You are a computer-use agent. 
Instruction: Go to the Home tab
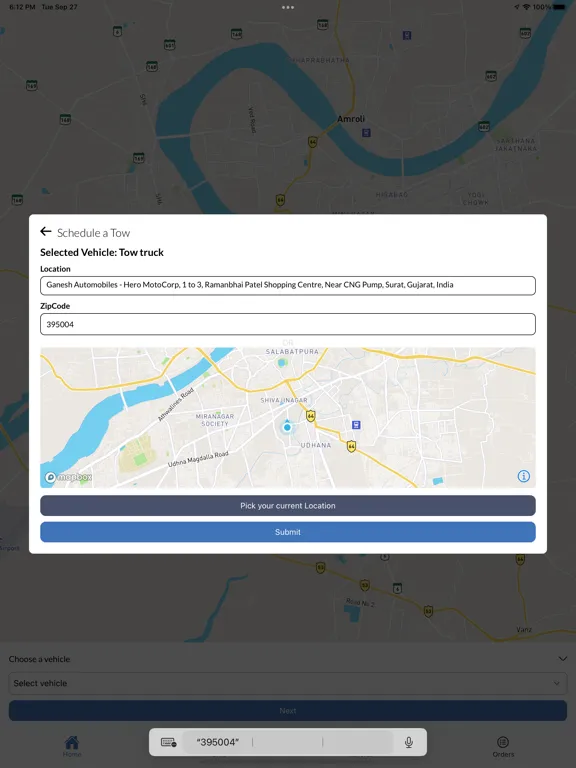[x=72, y=746]
